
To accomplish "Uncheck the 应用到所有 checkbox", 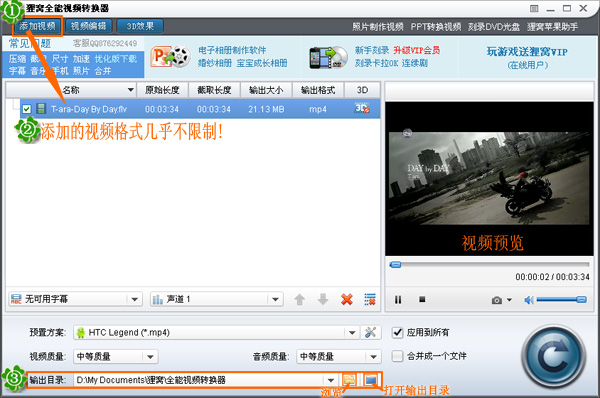I will (398, 332).
